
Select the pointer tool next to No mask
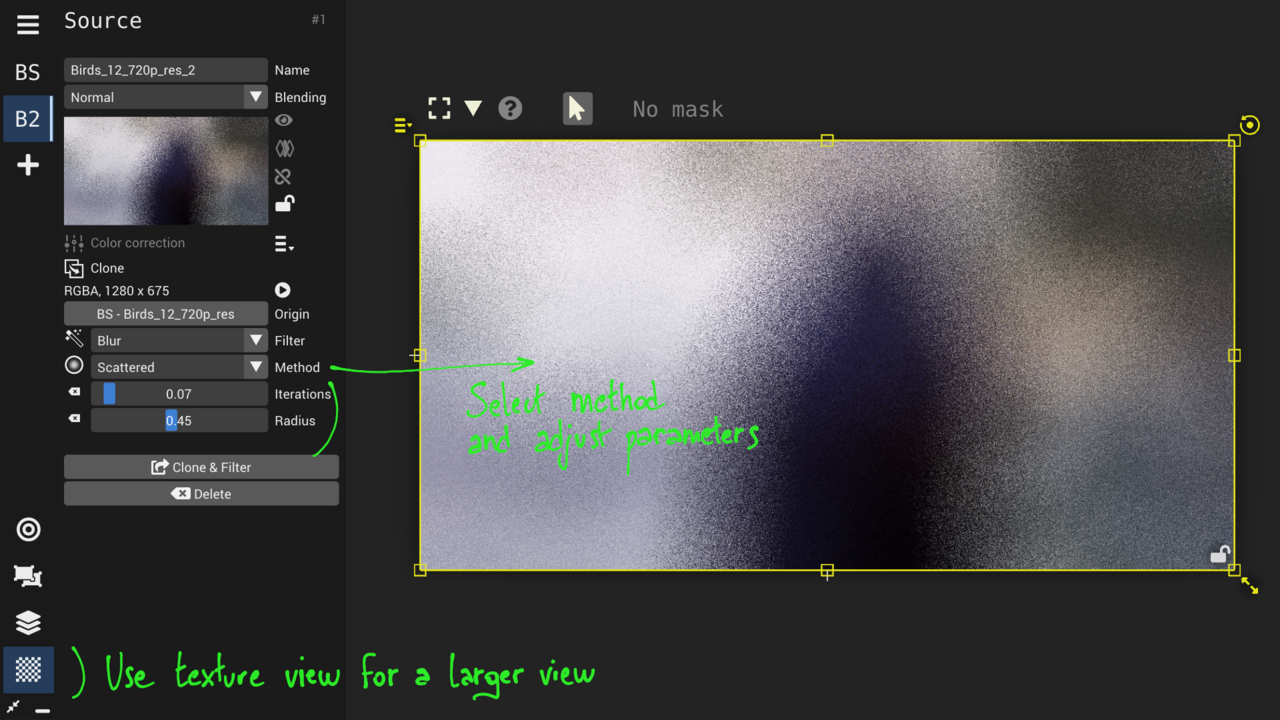point(577,108)
